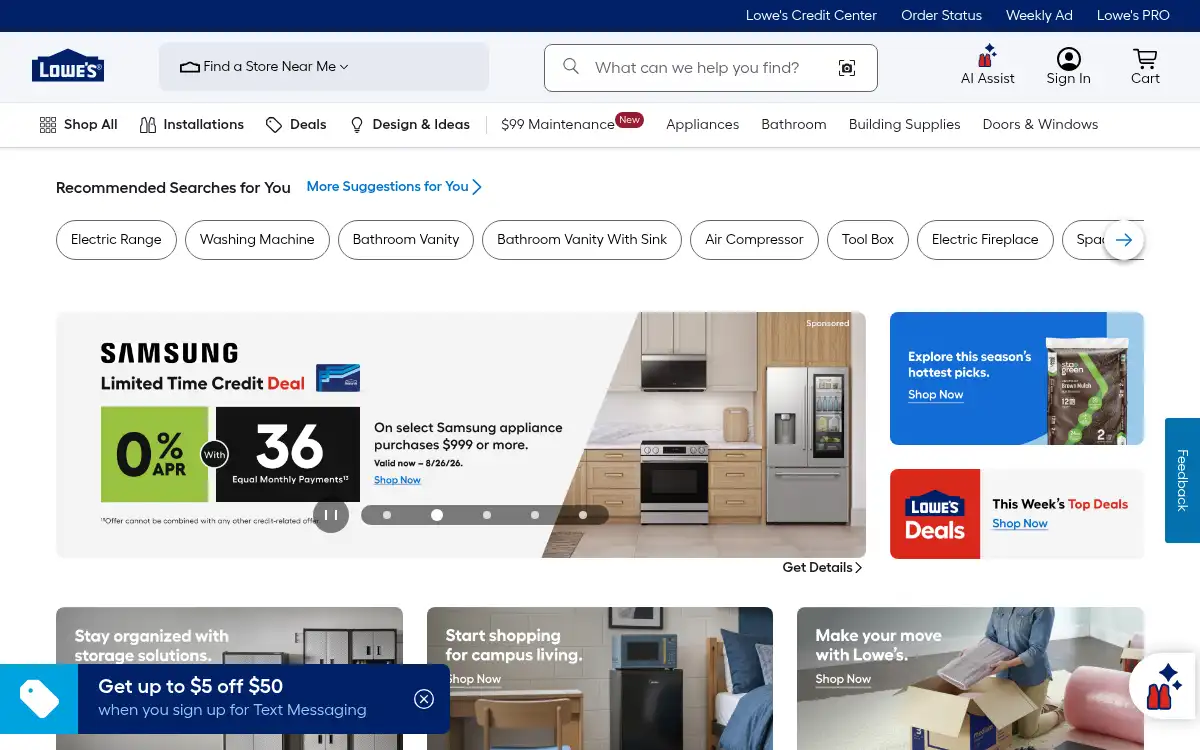Viewport: 1200px width, 750px height.
Task: Open the Cart icon
Action: tap(1145, 66)
